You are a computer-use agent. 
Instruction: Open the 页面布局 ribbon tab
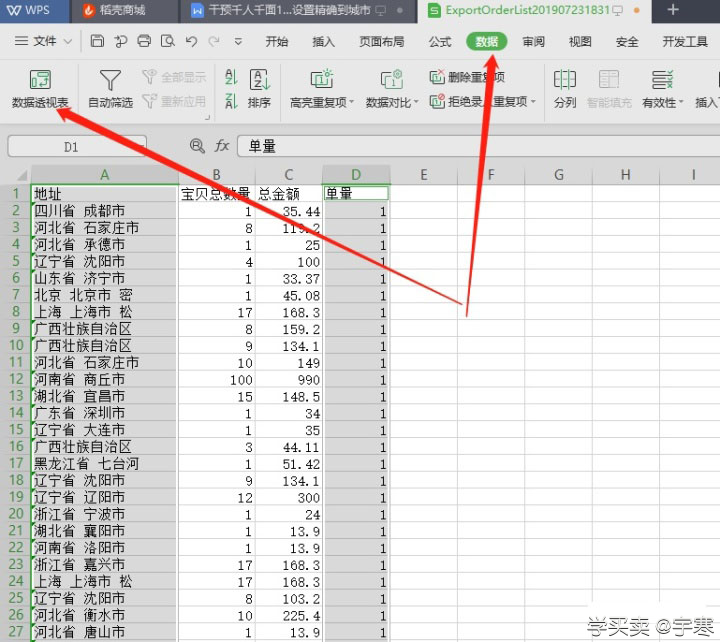click(x=382, y=42)
